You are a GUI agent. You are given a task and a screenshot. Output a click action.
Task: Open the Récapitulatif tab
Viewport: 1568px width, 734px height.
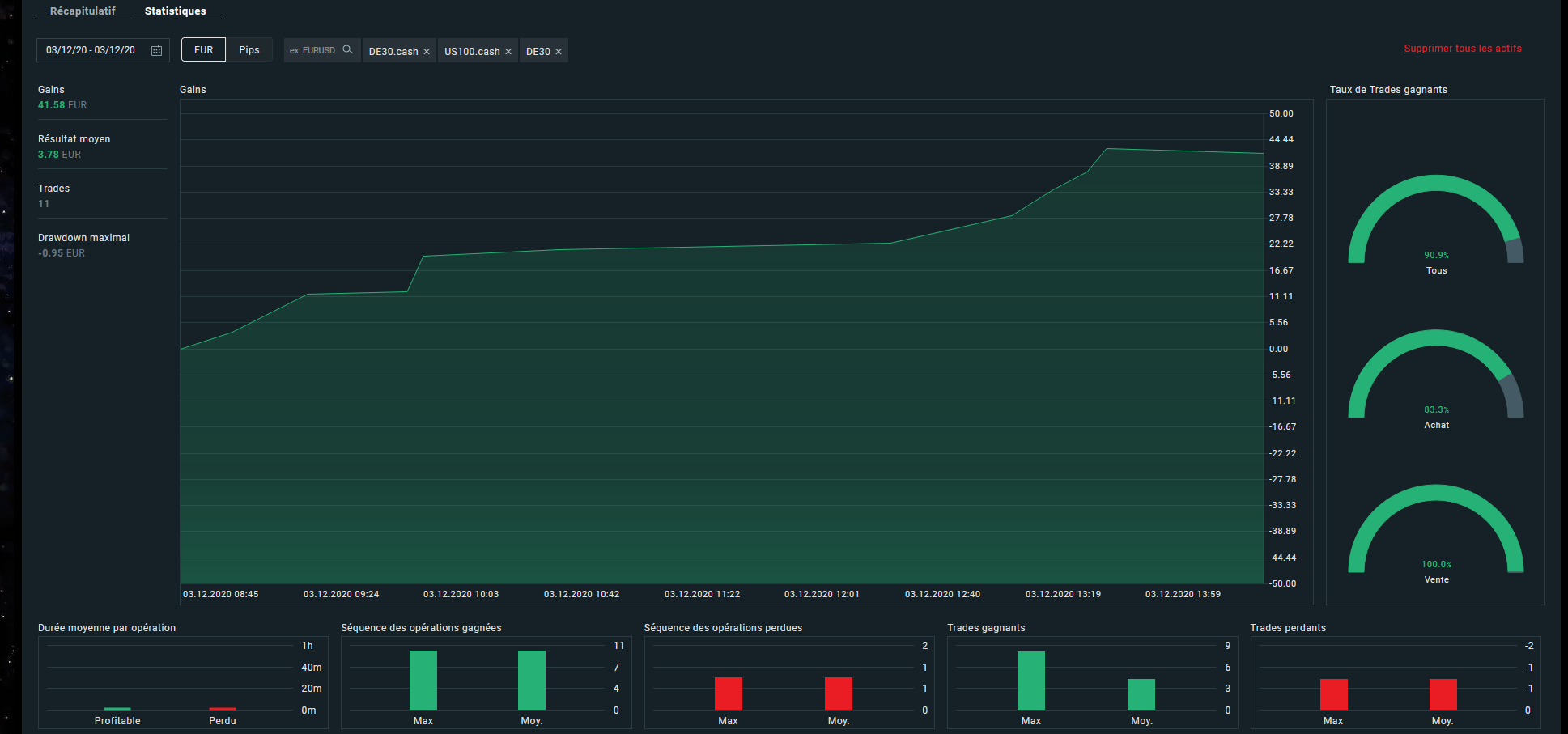point(83,11)
